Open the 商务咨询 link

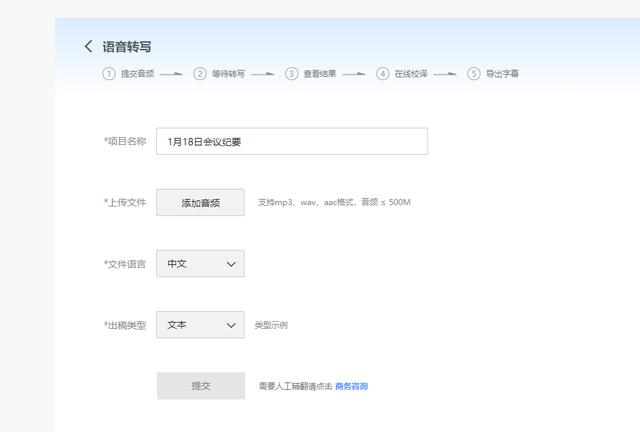351,386
